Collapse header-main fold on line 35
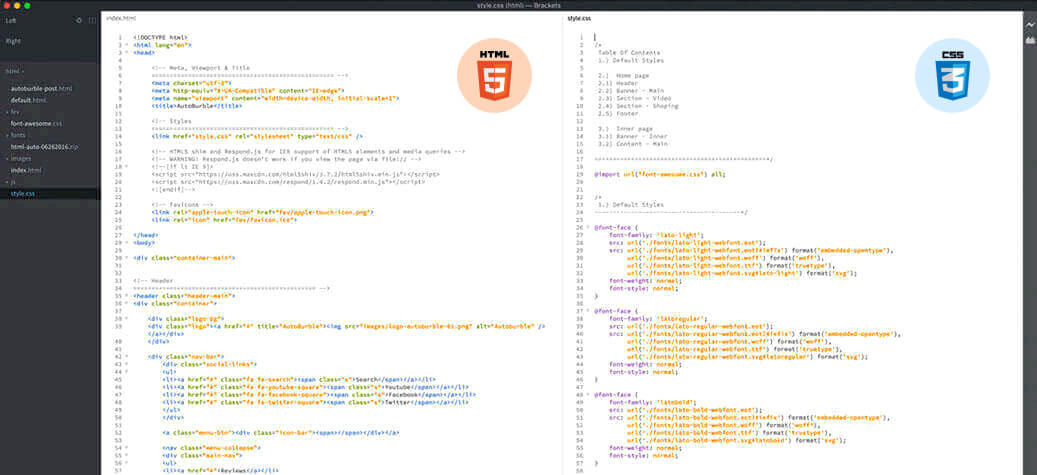The width and height of the screenshot is (1037, 475). pyautogui.click(x=127, y=296)
